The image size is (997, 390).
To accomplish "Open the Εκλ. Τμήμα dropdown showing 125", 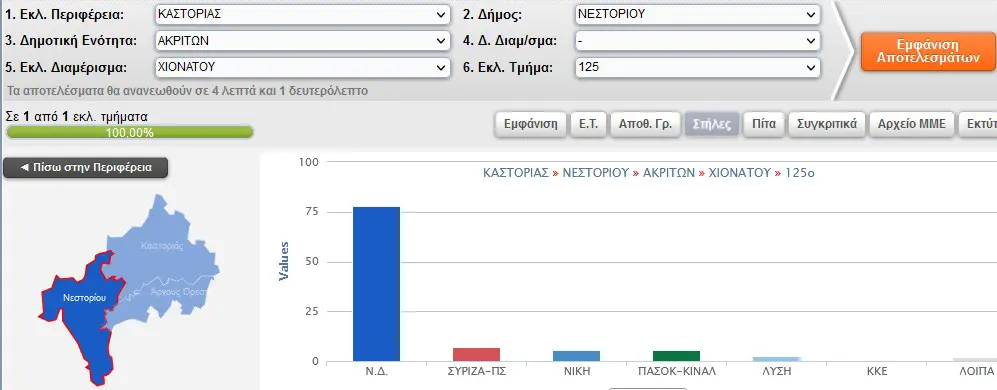I will click(x=697, y=67).
